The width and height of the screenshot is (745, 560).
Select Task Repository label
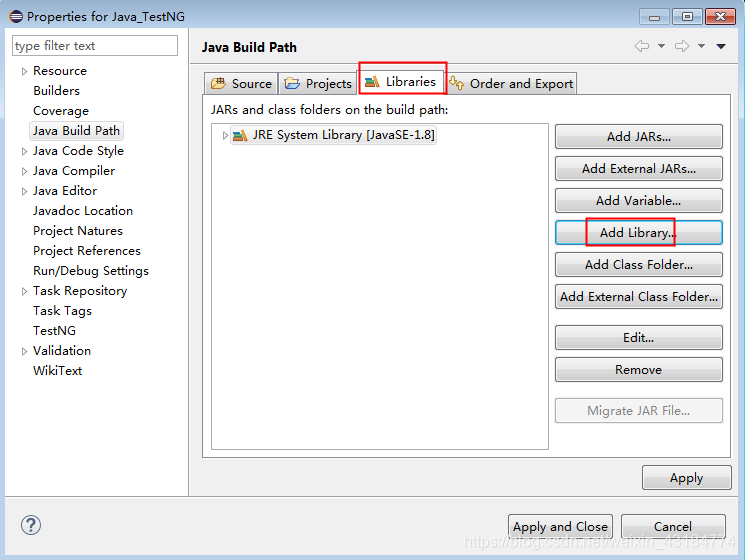tap(80, 291)
